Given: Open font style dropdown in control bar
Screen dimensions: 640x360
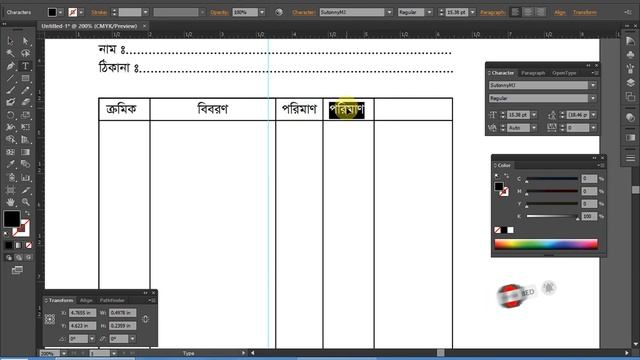Looking at the screenshot, I should [x=429, y=12].
